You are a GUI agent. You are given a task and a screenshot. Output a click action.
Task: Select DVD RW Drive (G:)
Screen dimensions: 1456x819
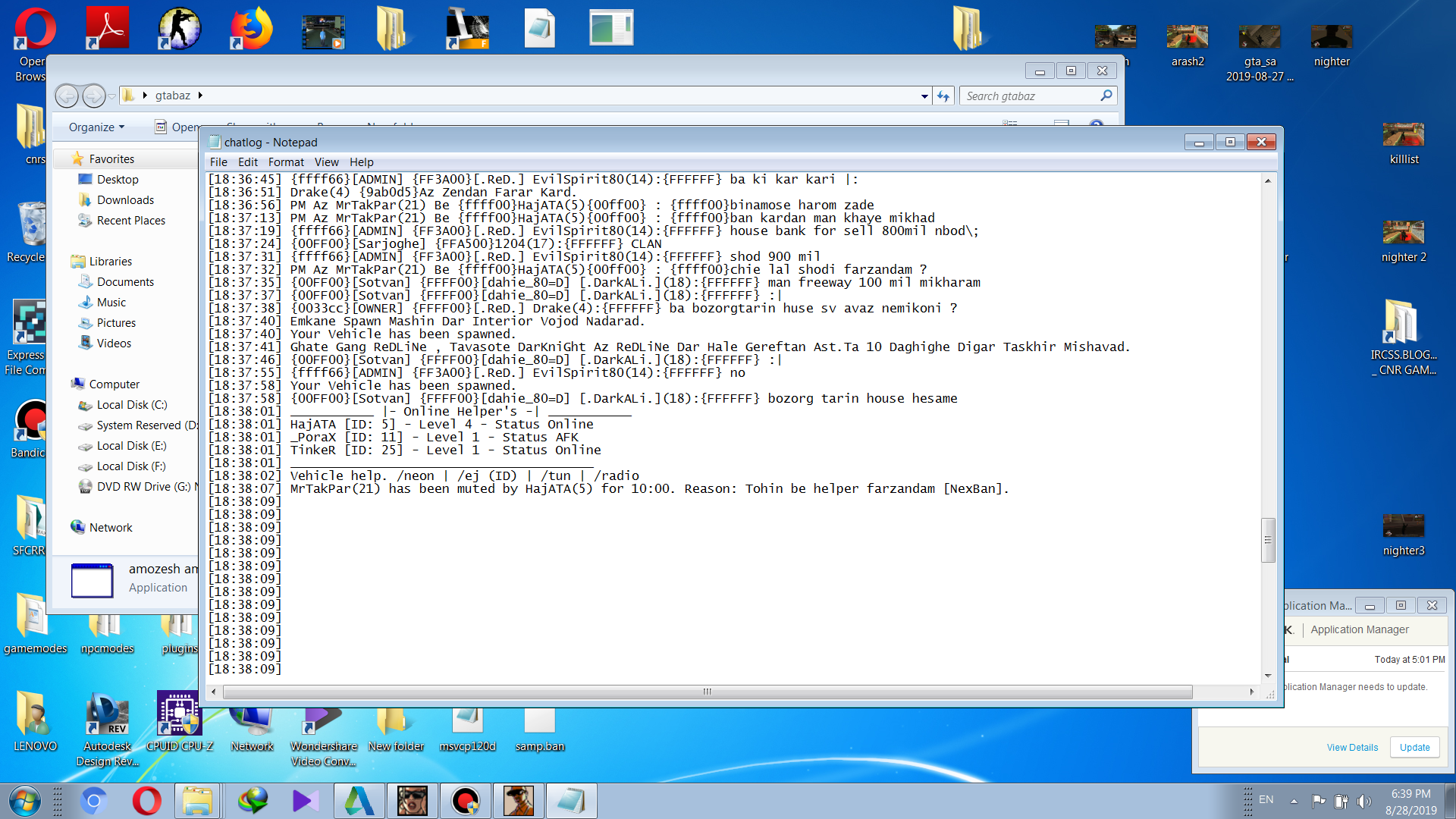tap(138, 487)
